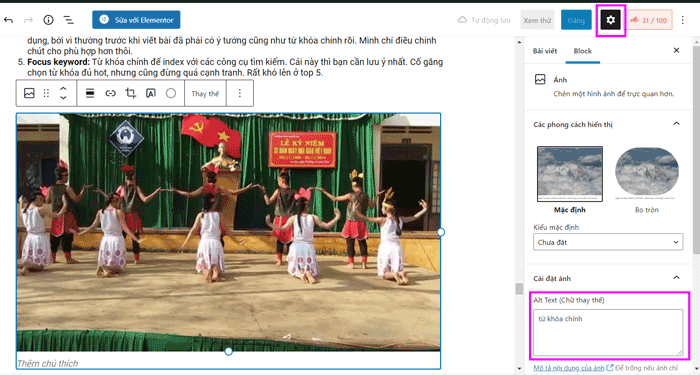Toggle the settings gear sidebar
Screen dimensions: 700x375
pos(610,20)
